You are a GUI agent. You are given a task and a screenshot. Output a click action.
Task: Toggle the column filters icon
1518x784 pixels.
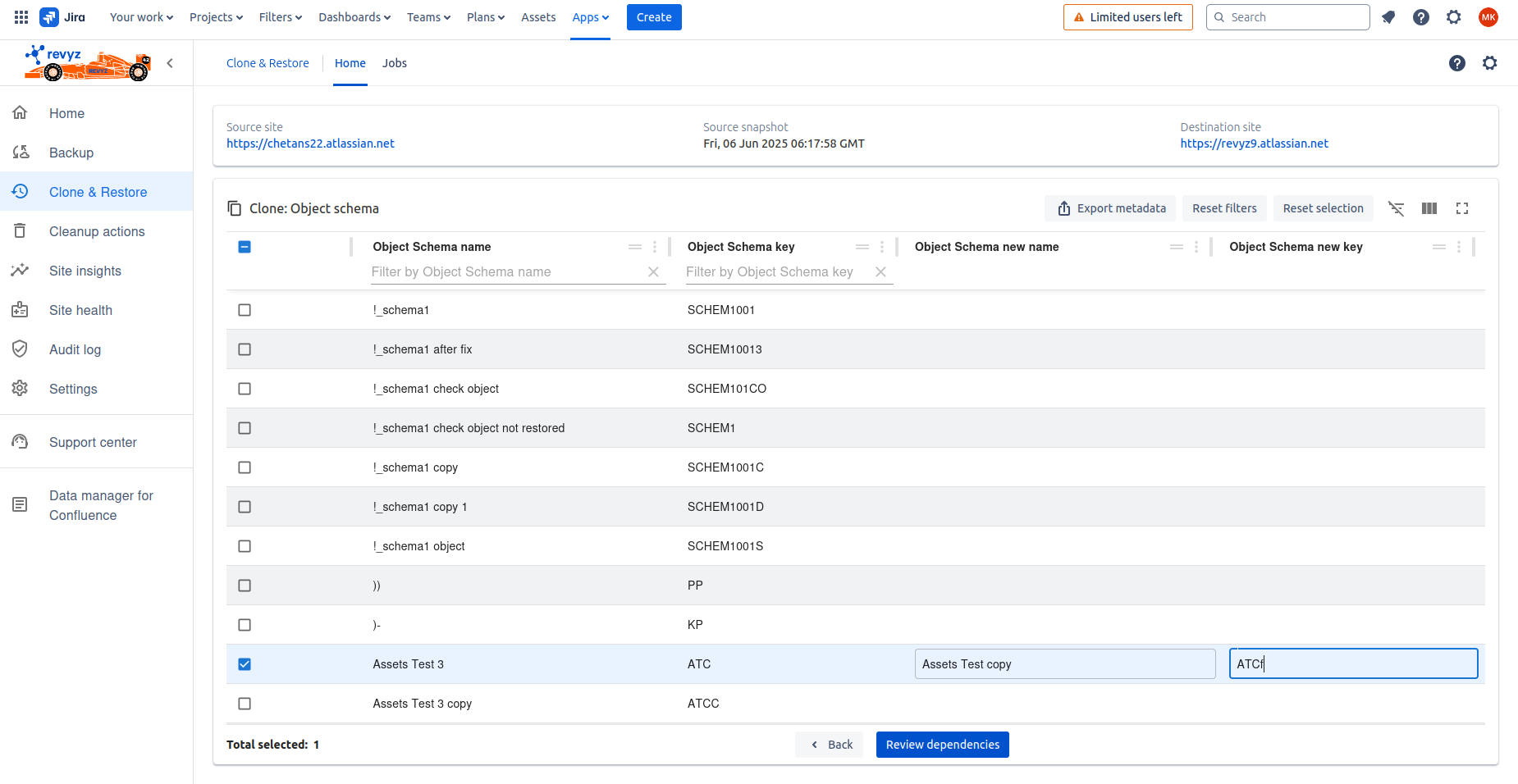1396,208
